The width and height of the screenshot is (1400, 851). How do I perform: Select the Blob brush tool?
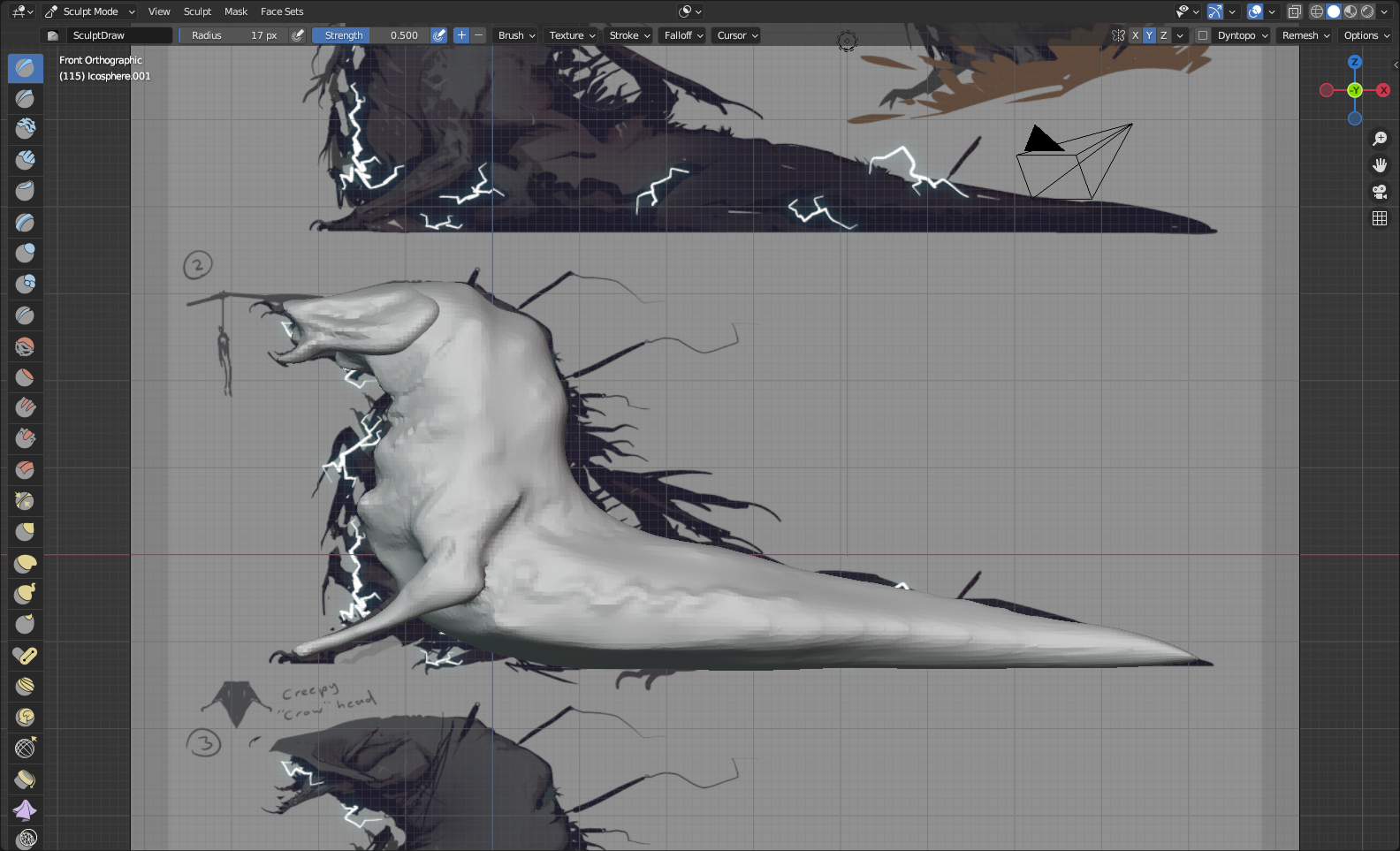[26, 285]
